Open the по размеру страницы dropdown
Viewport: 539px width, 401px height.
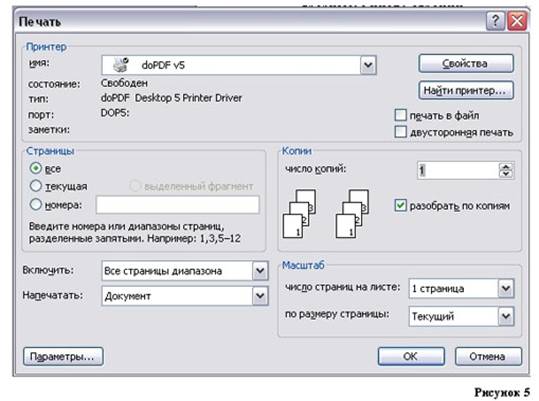click(x=506, y=316)
